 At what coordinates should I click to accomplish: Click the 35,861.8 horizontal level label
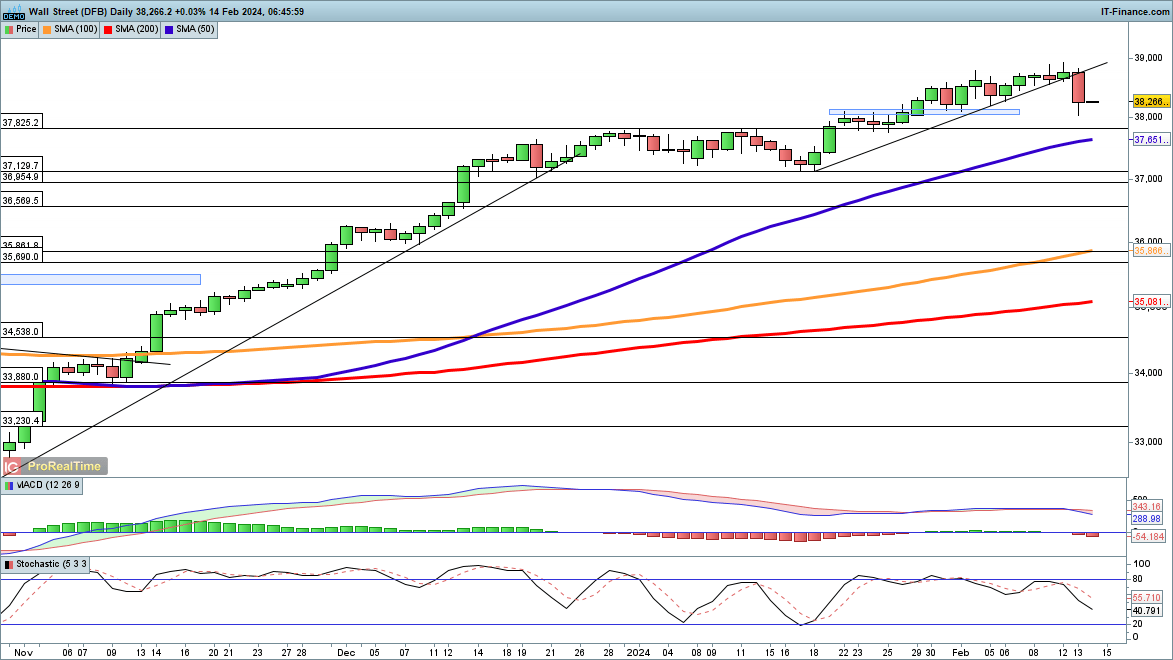click(21, 245)
